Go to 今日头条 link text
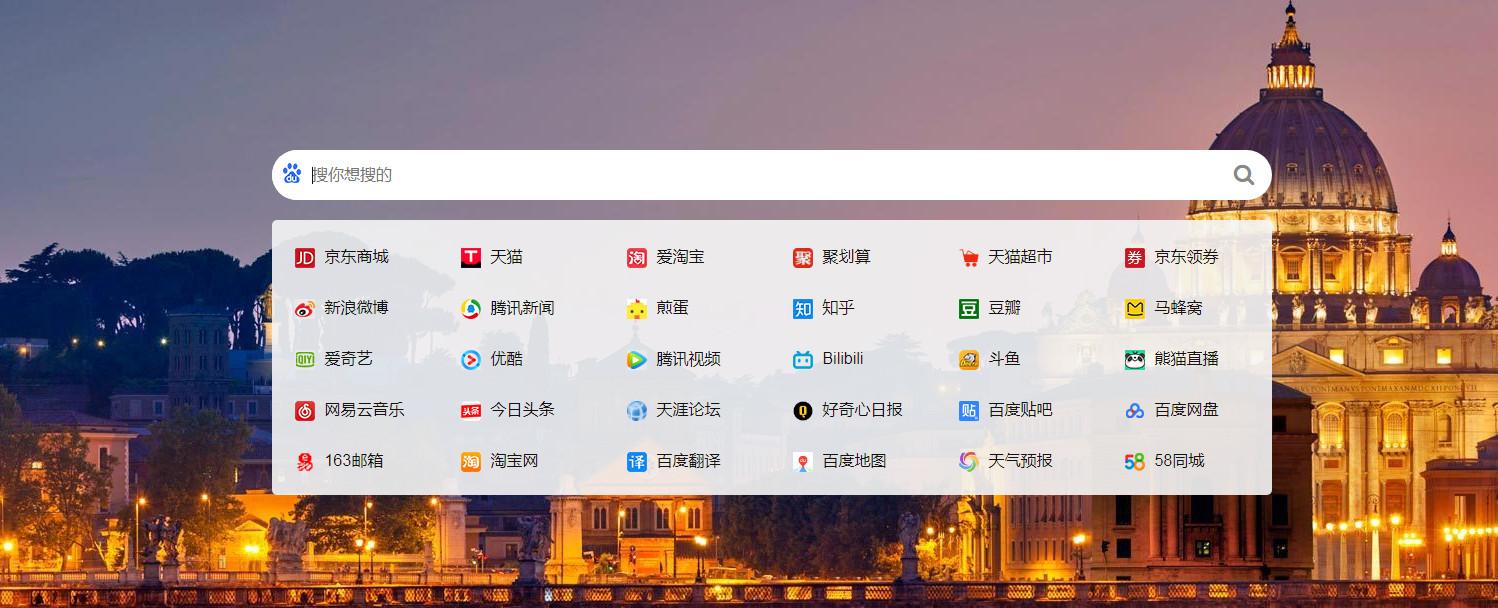This screenshot has height=608, width=1498. pyautogui.click(x=523, y=410)
